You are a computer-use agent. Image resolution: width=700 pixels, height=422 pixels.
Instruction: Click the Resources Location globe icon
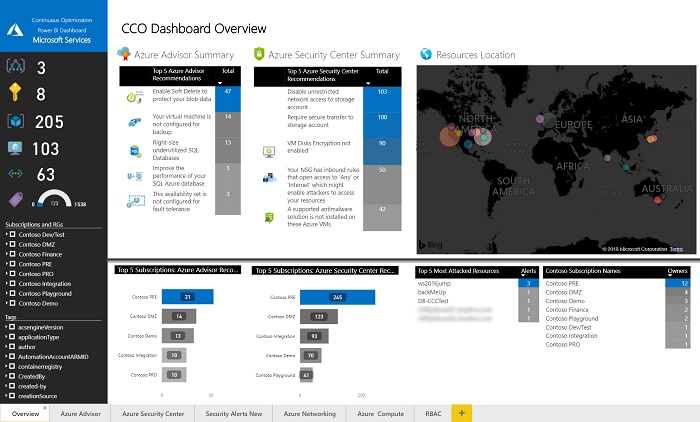[426, 54]
